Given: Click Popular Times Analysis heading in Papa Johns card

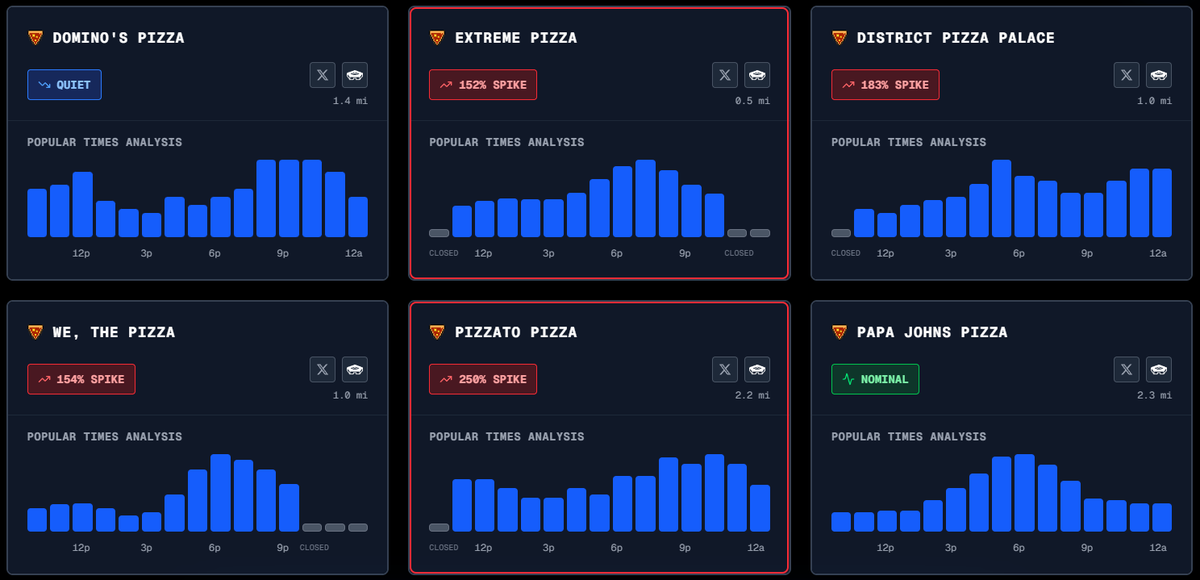Looking at the screenshot, I should coord(909,436).
